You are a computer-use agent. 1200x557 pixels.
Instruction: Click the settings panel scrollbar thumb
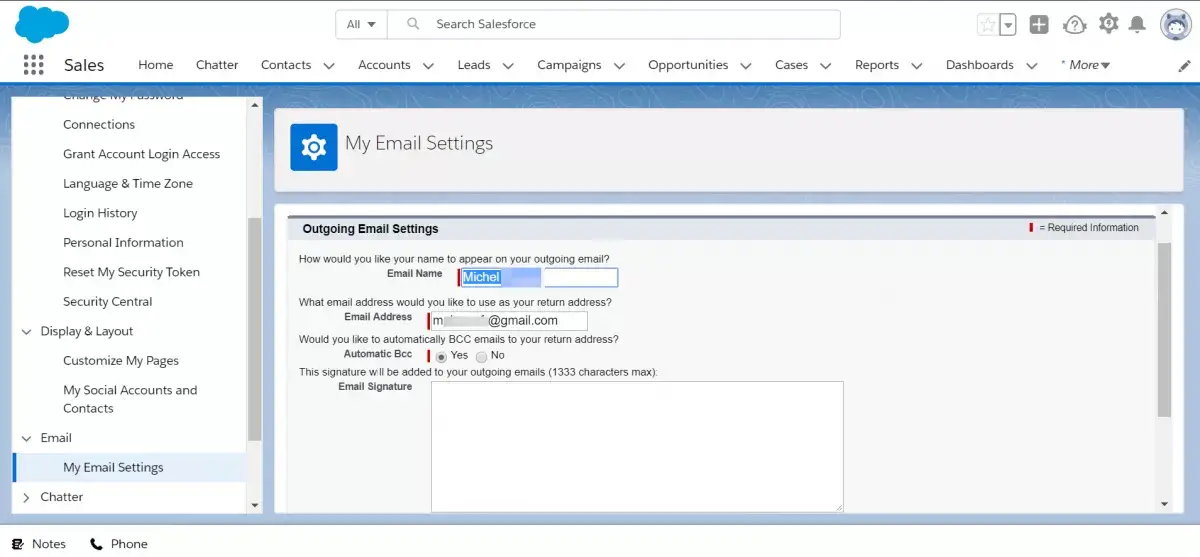tap(1164, 329)
